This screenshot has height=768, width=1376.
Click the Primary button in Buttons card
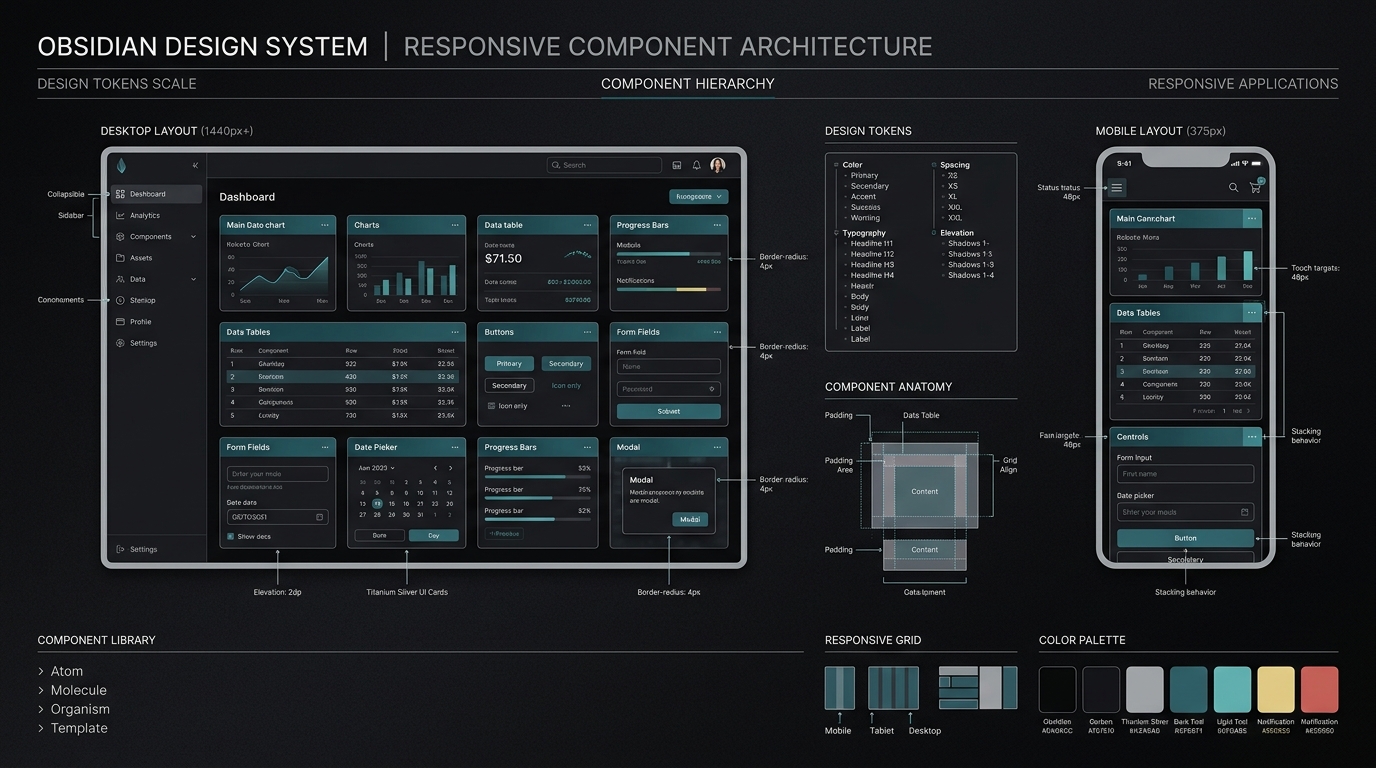(x=509, y=364)
